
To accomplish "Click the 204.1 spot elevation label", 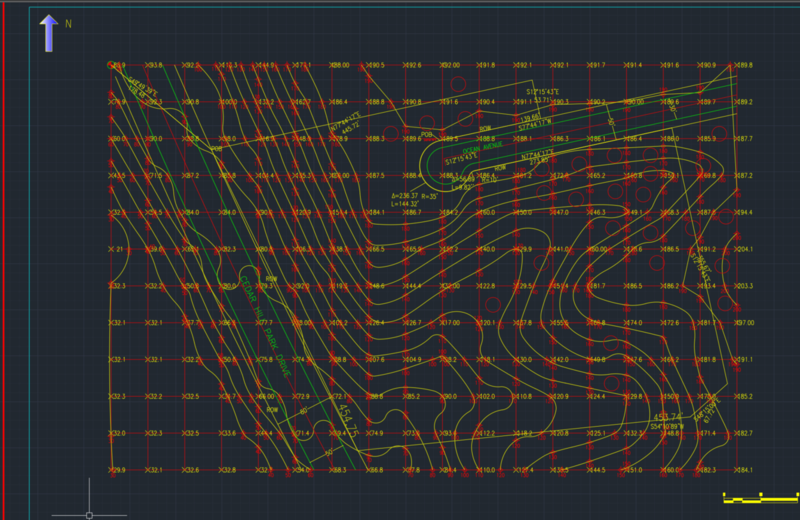I will coord(745,249).
